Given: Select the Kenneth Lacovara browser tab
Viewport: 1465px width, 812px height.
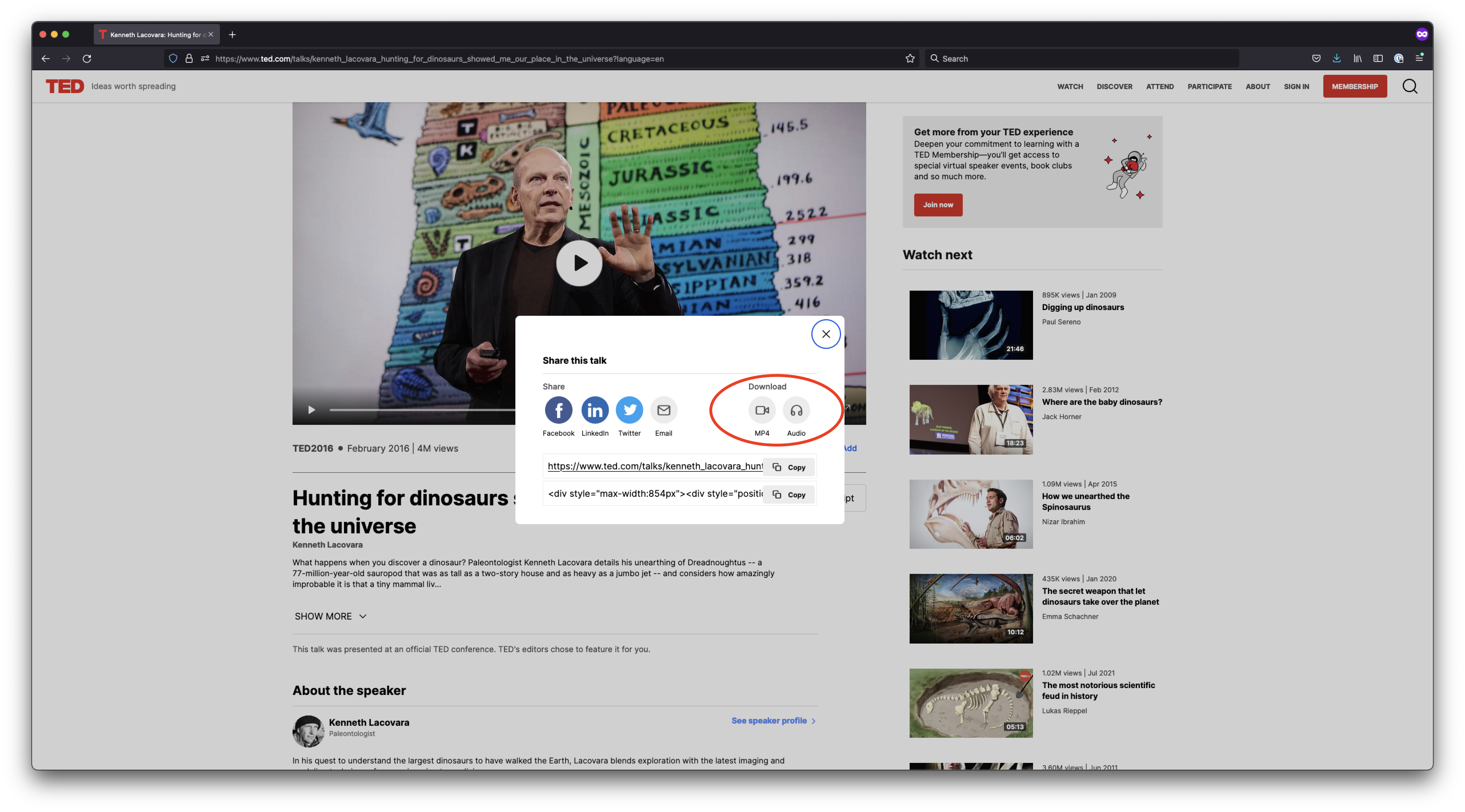Looking at the screenshot, I should [x=156, y=35].
